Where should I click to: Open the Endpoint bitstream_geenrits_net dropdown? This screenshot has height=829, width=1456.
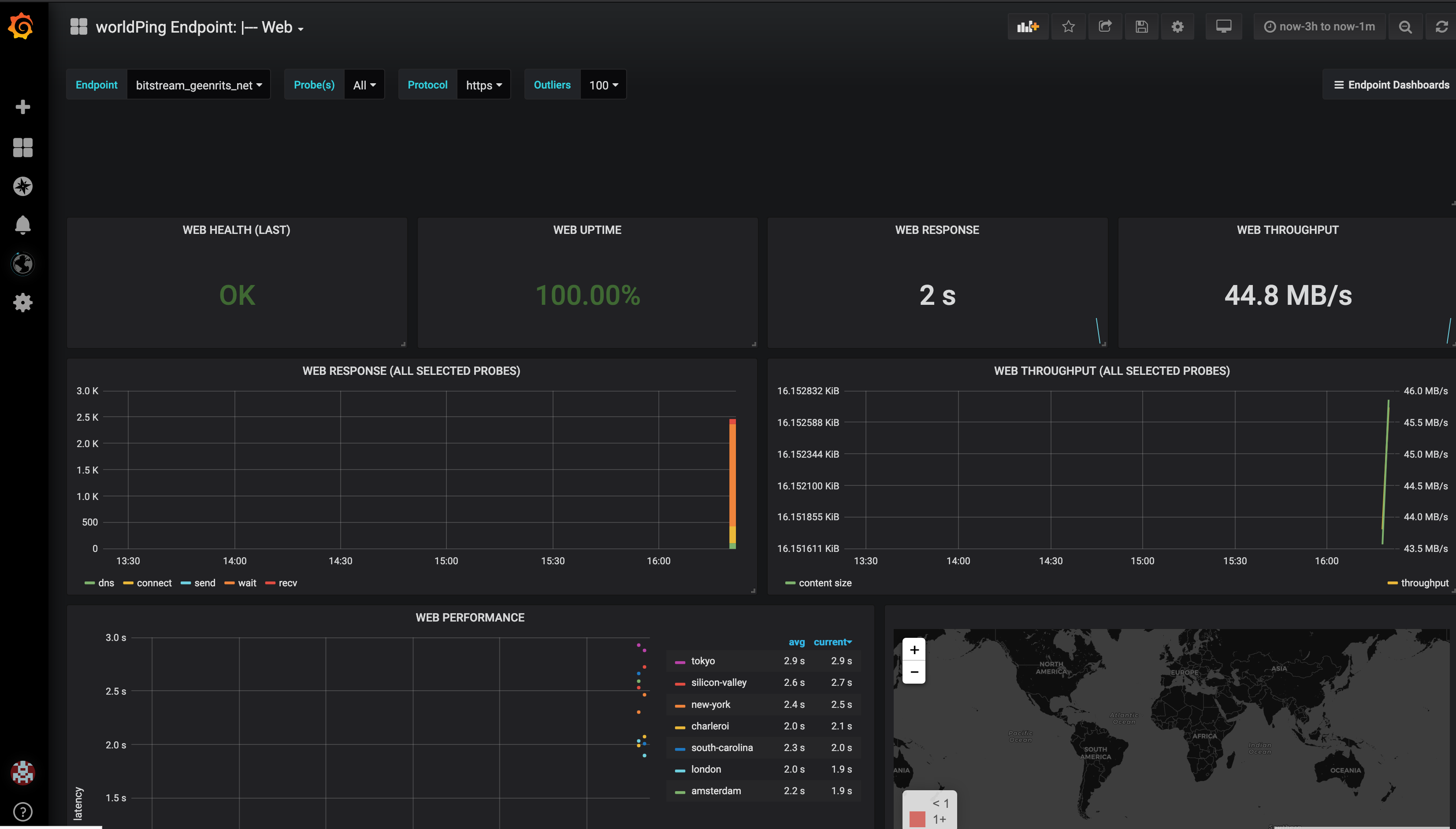tap(198, 84)
